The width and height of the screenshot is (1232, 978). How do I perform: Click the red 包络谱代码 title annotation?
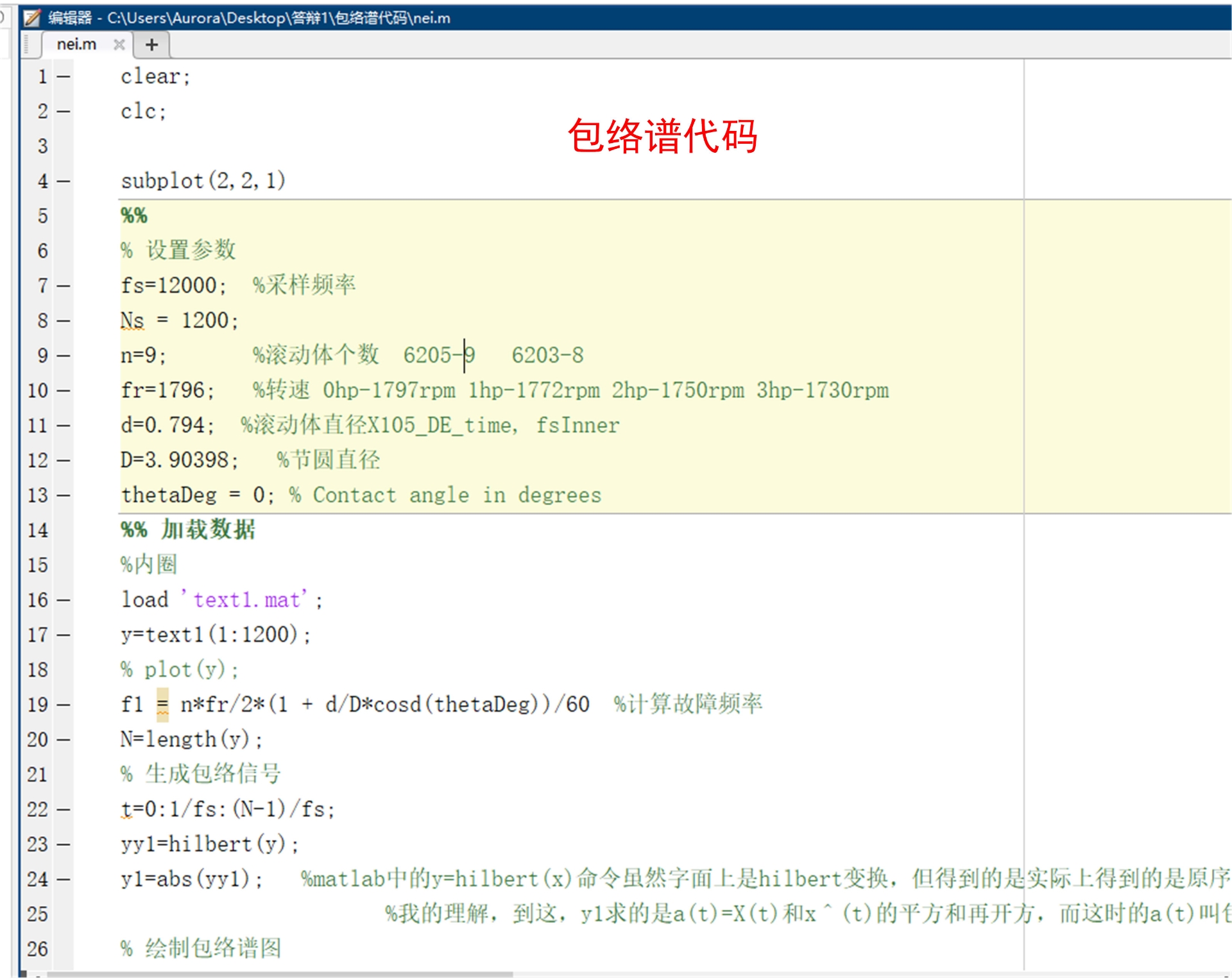point(662,136)
